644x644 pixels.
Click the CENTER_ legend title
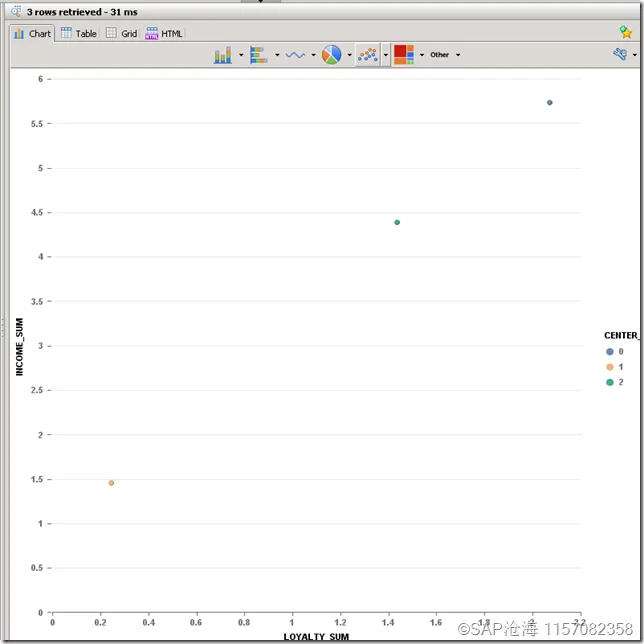[621, 336]
